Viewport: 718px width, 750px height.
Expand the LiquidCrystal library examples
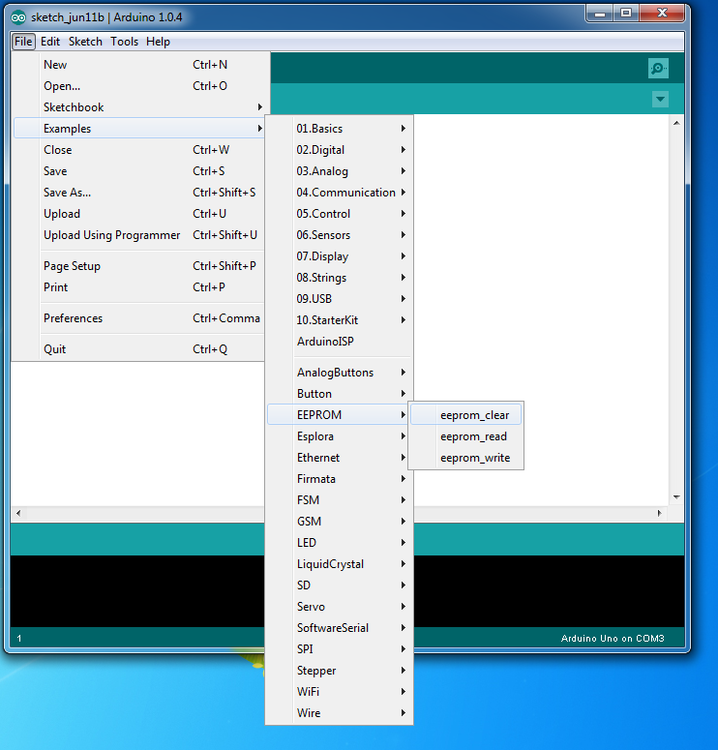coord(339,564)
